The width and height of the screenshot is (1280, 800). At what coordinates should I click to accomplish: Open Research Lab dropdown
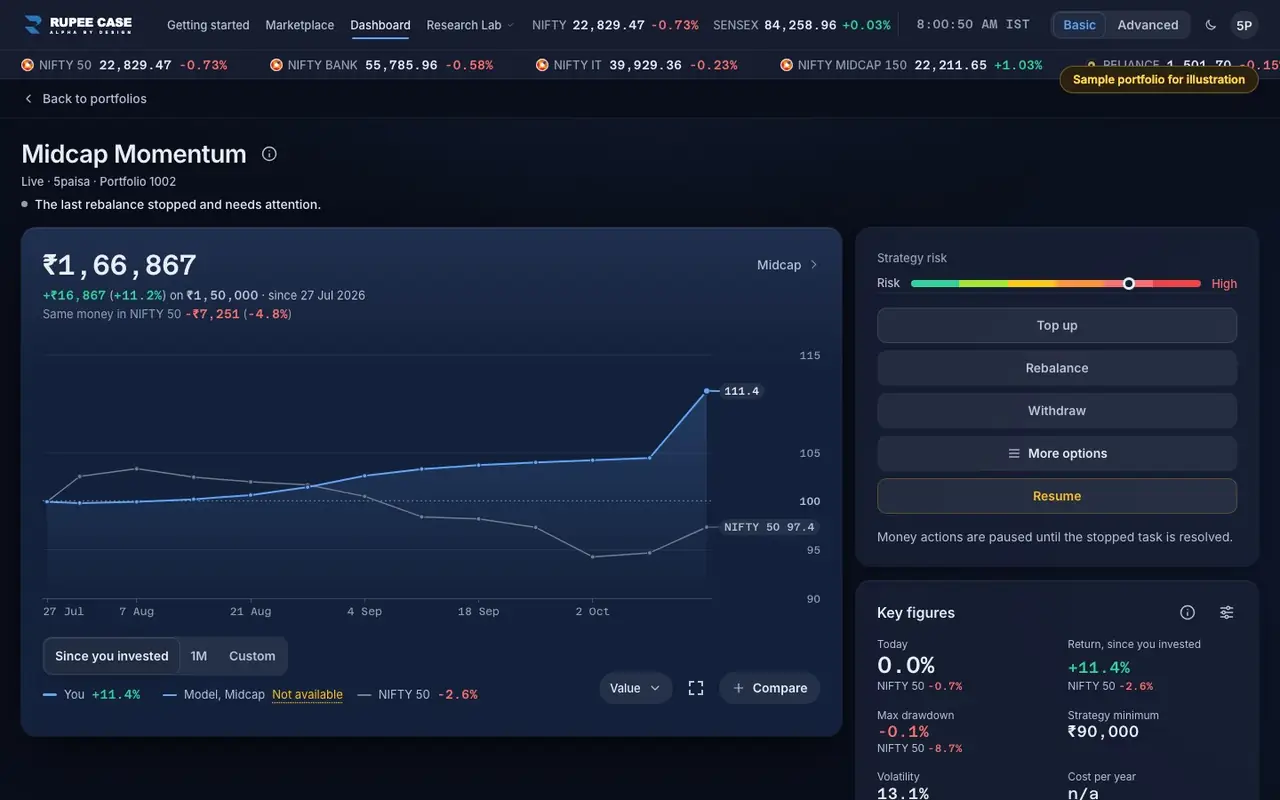[470, 25]
